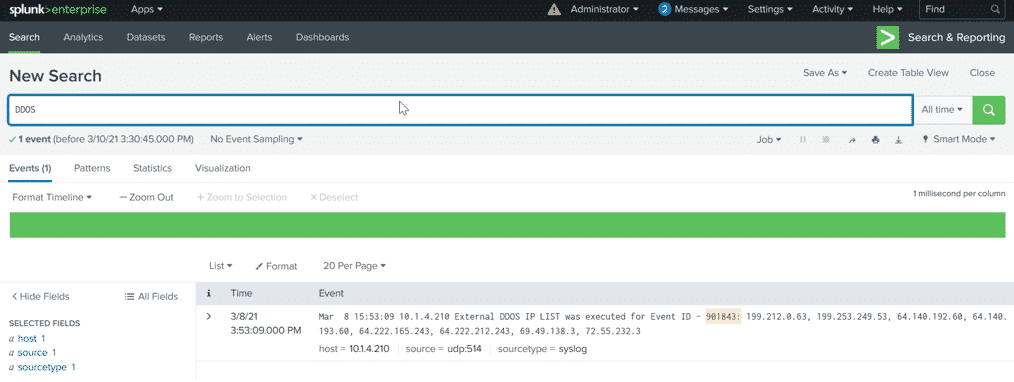Viewport: 1014px width, 382px height.
Task: Click the Close search button
Action: click(982, 73)
